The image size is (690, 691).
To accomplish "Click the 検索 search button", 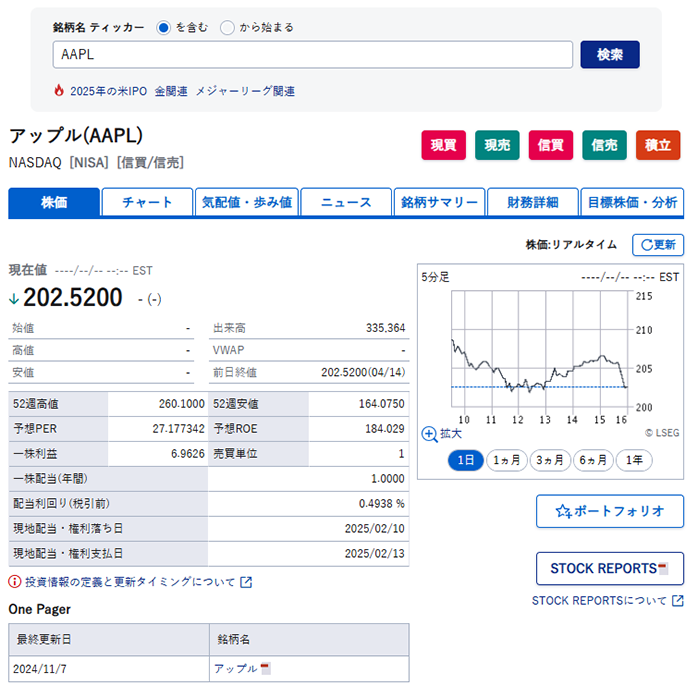I will click(x=609, y=55).
